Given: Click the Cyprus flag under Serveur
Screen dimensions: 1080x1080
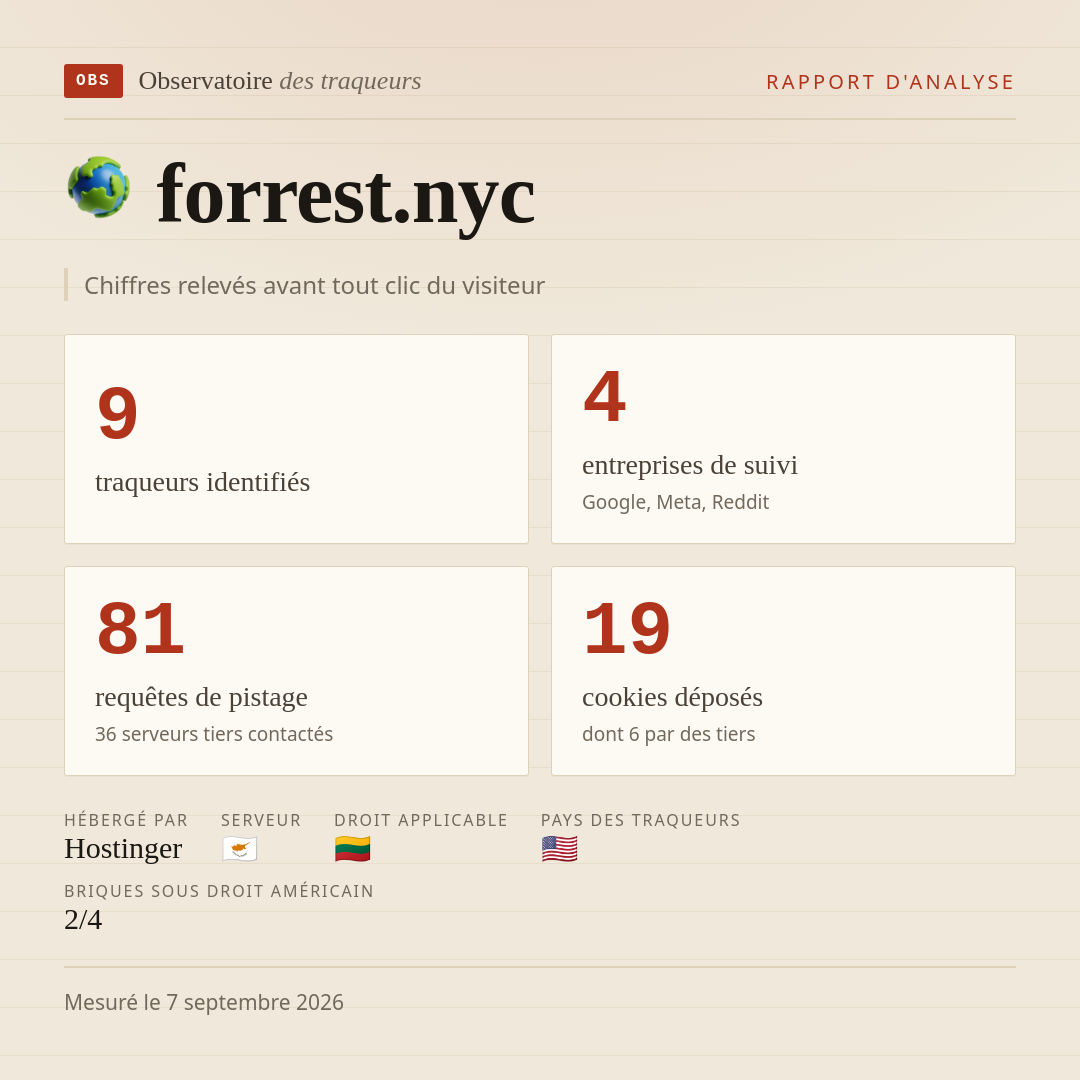Looking at the screenshot, I should point(240,849).
